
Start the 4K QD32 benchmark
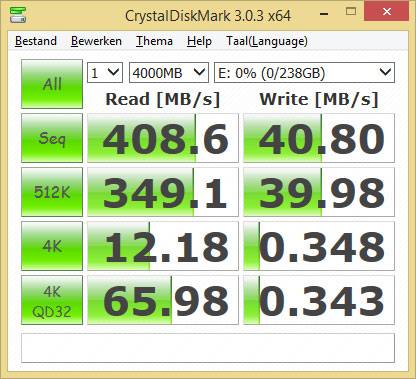pos(52,300)
